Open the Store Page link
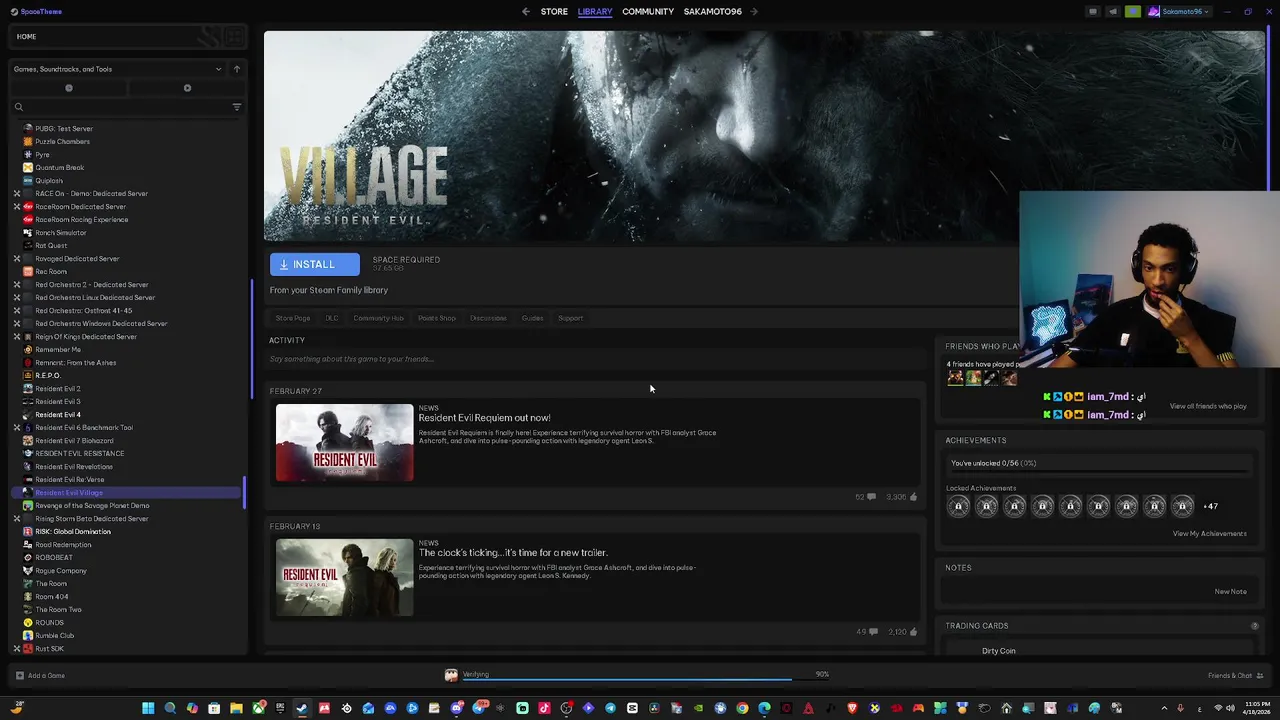Image resolution: width=1280 pixels, height=720 pixels. [293, 318]
